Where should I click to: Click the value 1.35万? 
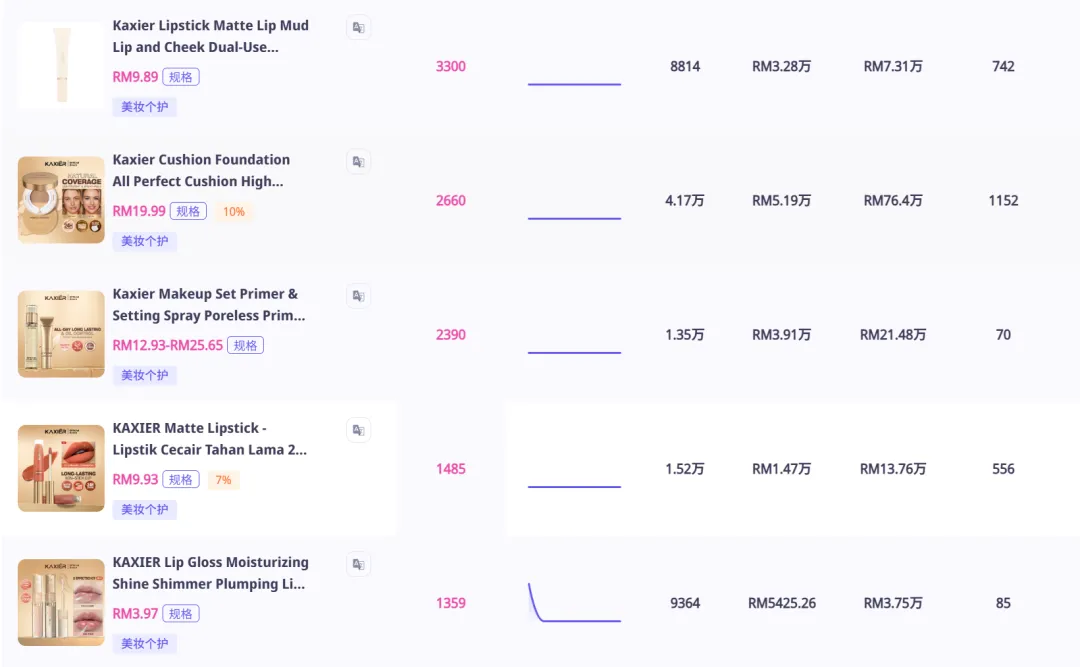685,335
